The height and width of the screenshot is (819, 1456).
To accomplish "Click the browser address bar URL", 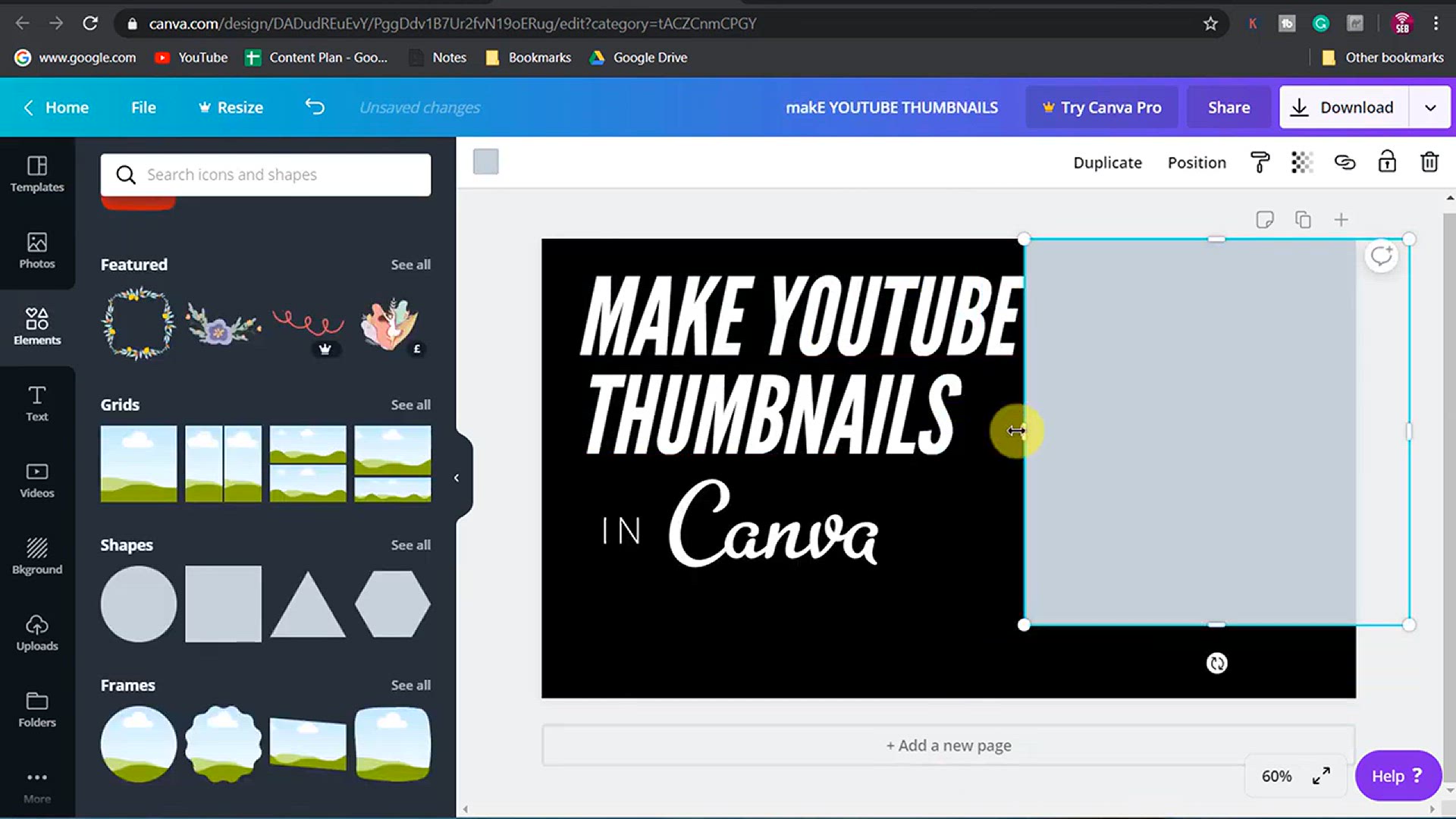I will coord(452,24).
